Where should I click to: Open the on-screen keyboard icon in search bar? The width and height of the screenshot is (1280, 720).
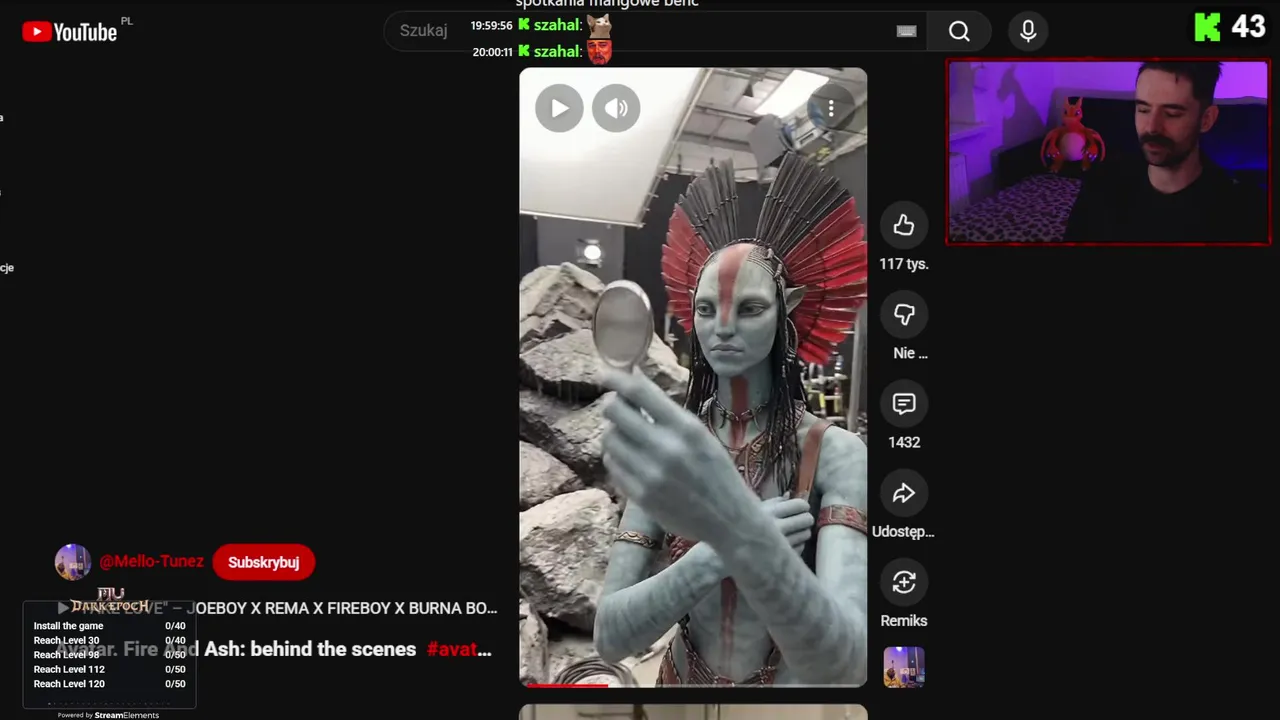[906, 31]
